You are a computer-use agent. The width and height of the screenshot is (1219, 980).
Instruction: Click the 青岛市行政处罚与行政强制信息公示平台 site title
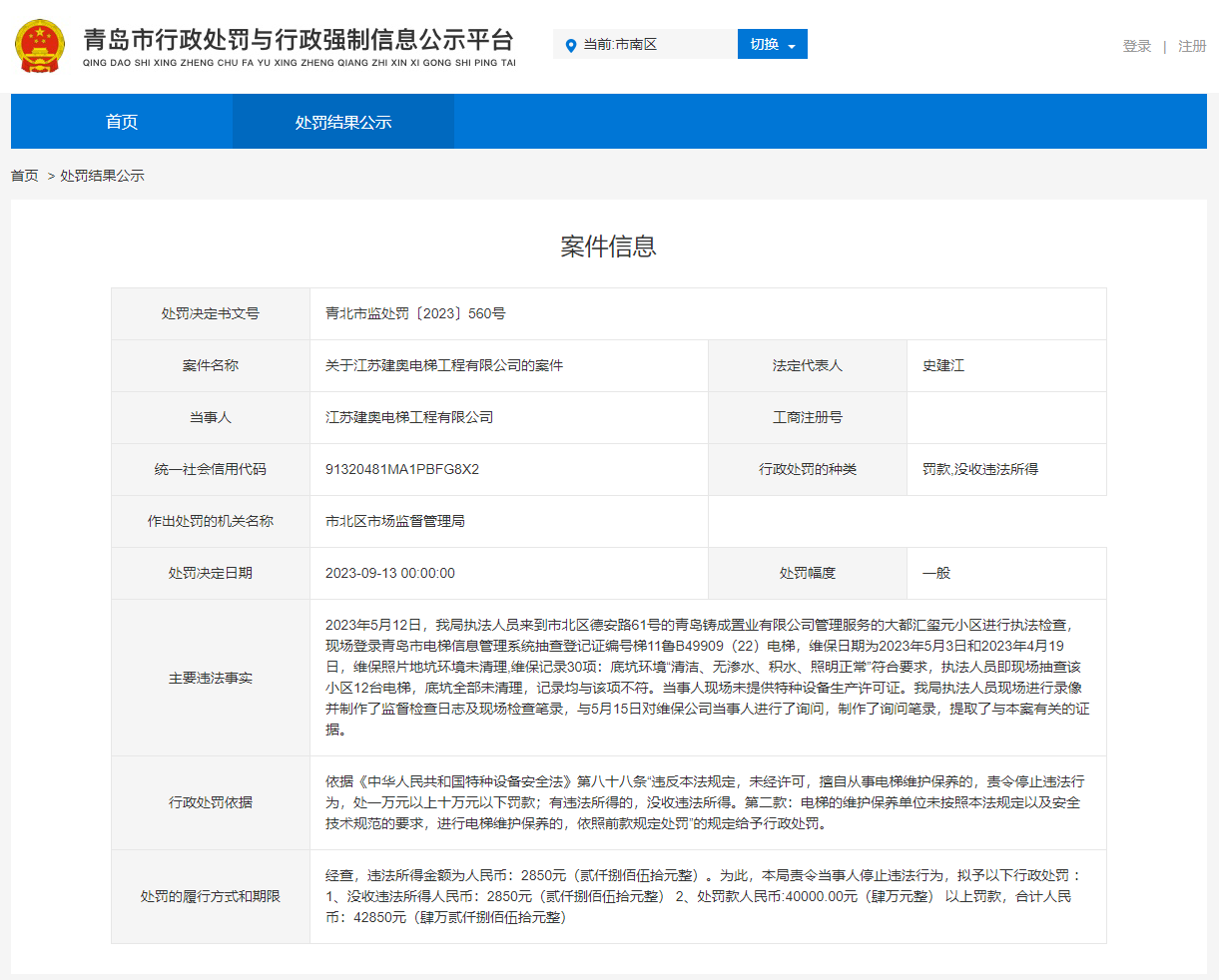[299, 40]
